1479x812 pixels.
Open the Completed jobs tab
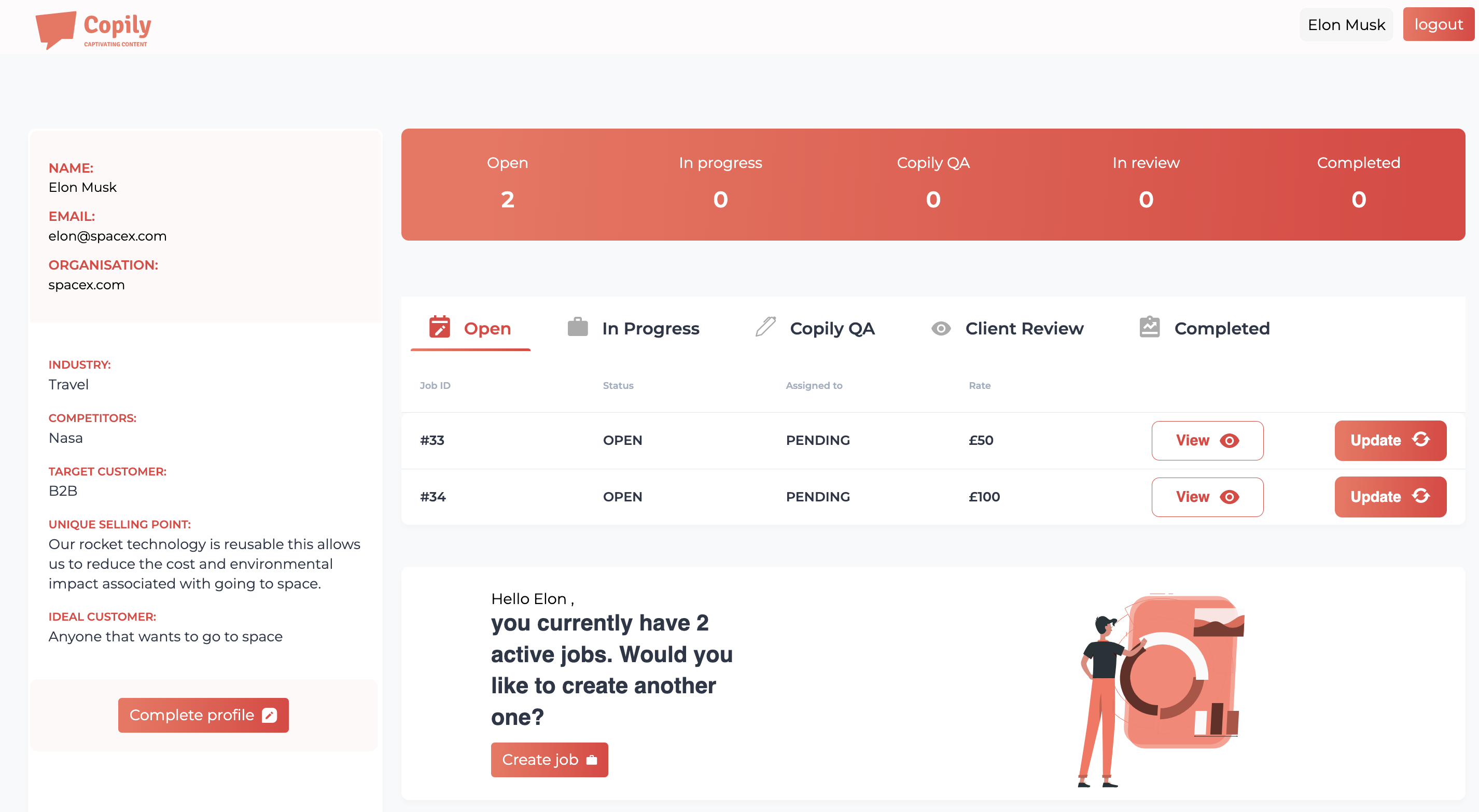pos(1221,328)
